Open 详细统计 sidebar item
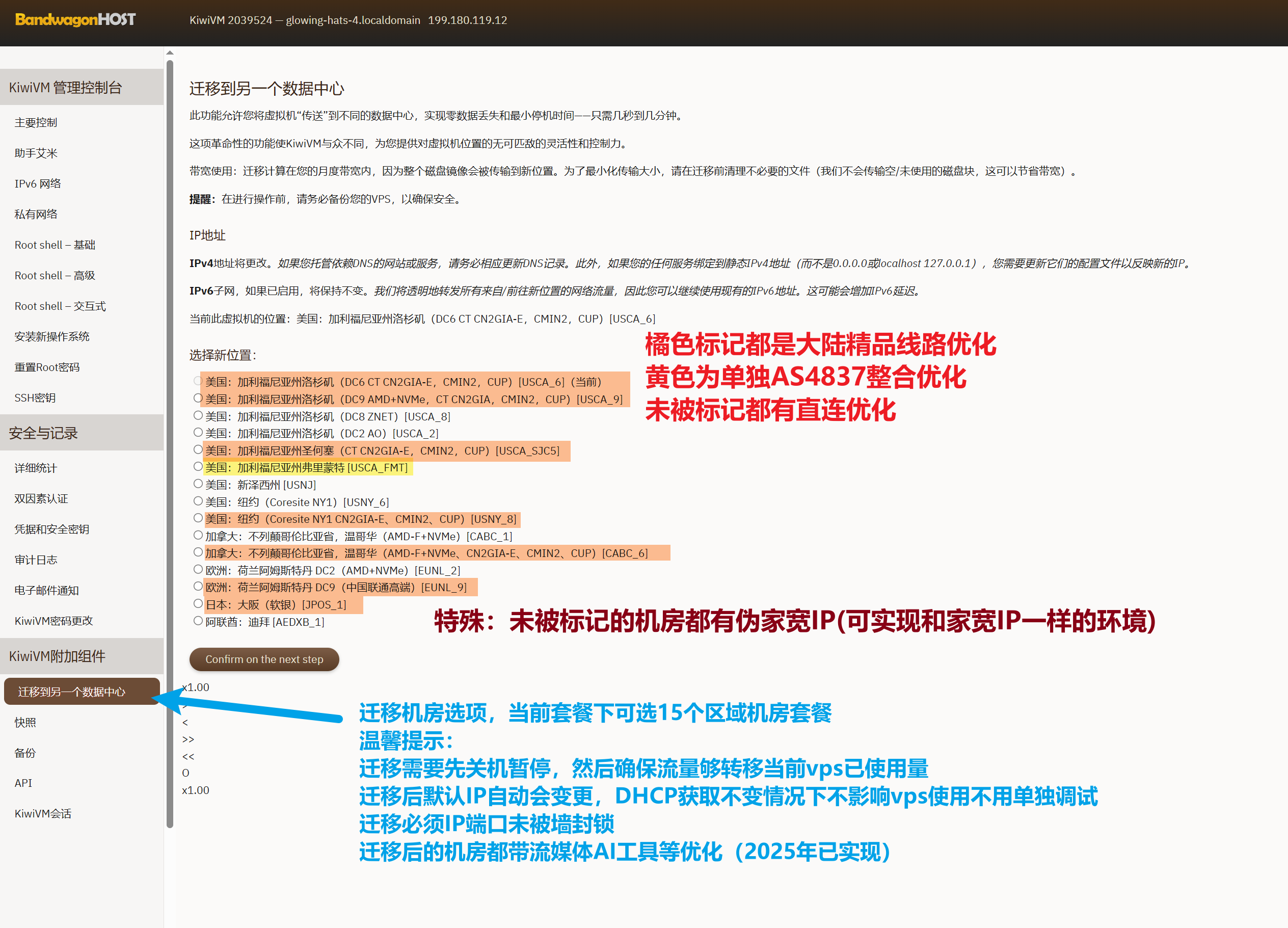Image resolution: width=1288 pixels, height=928 pixels. 36,468
